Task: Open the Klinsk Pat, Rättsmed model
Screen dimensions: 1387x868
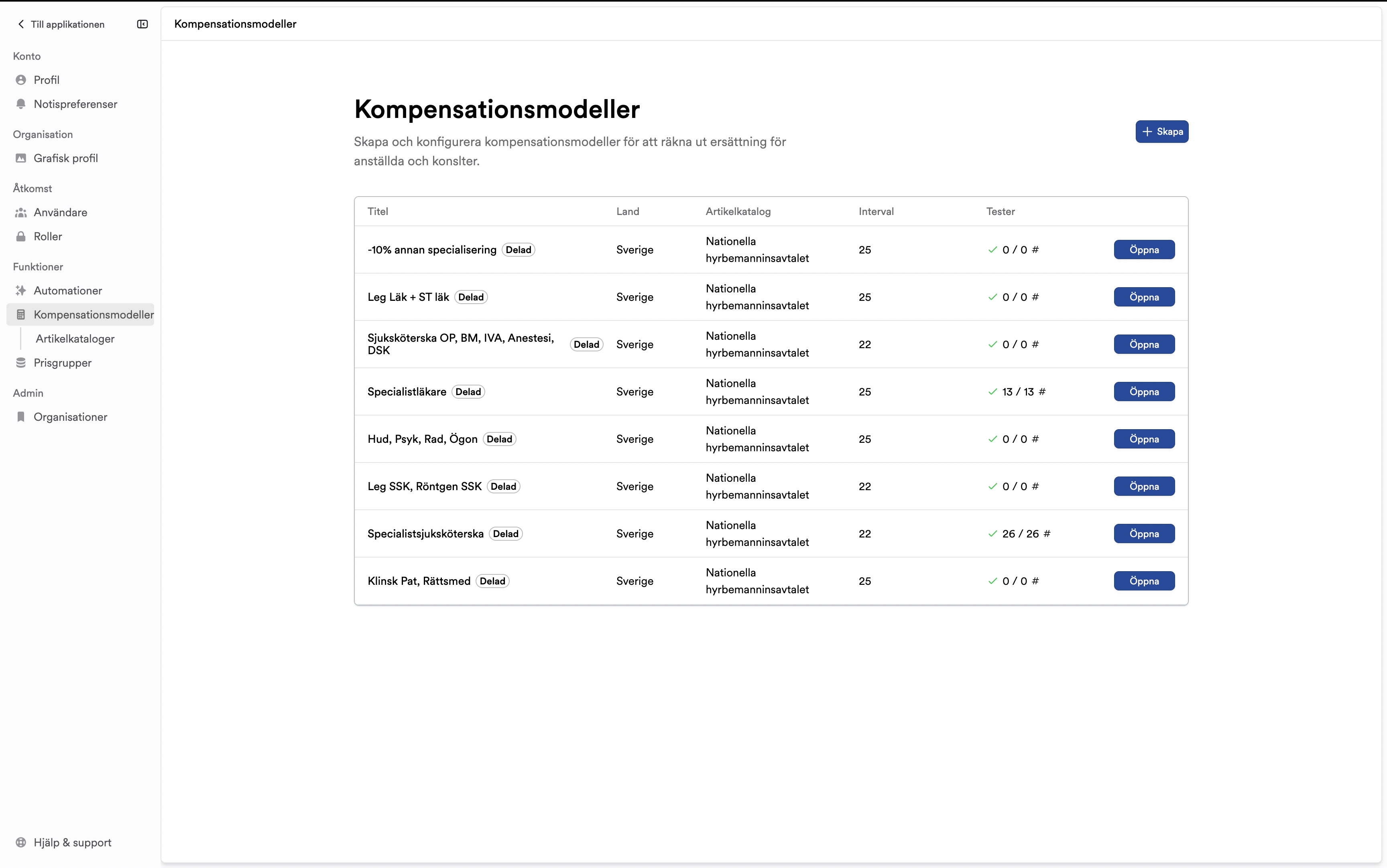Action: (x=1144, y=581)
